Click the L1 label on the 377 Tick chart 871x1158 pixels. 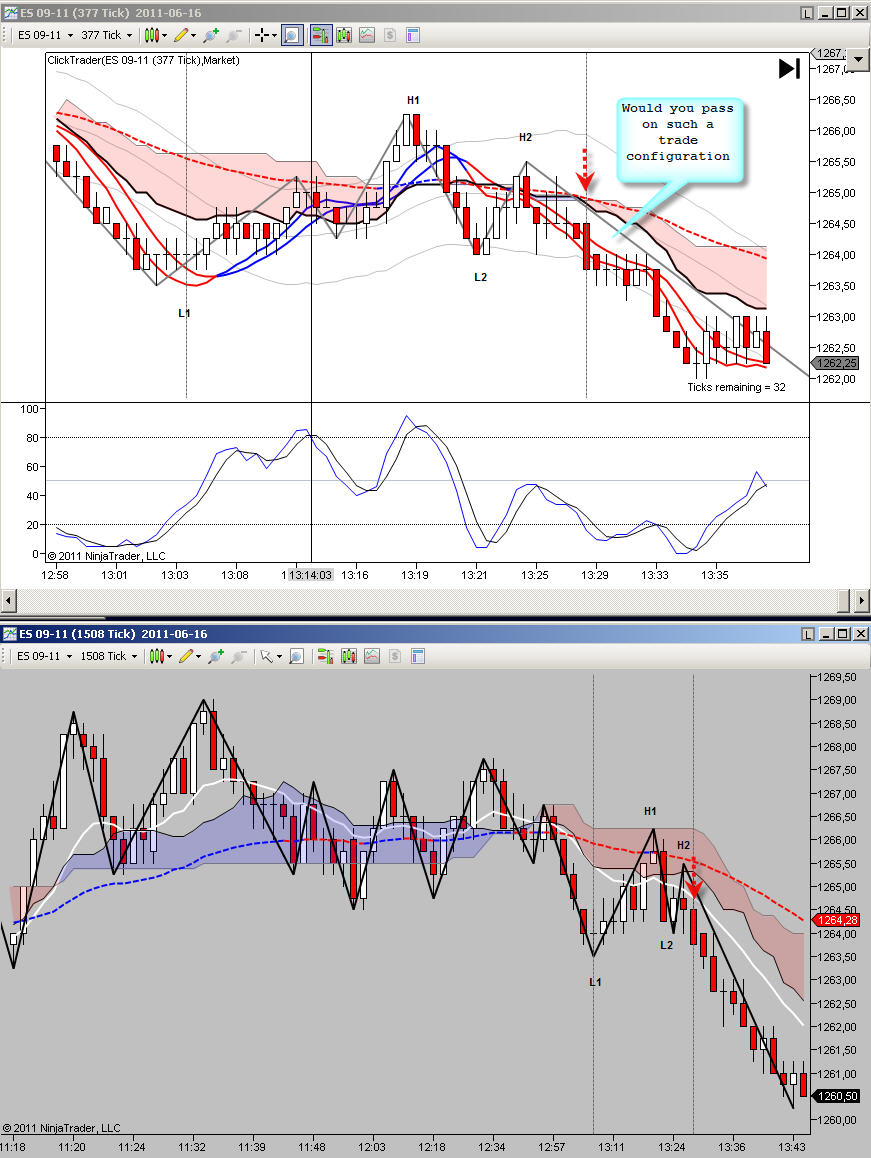(x=184, y=313)
